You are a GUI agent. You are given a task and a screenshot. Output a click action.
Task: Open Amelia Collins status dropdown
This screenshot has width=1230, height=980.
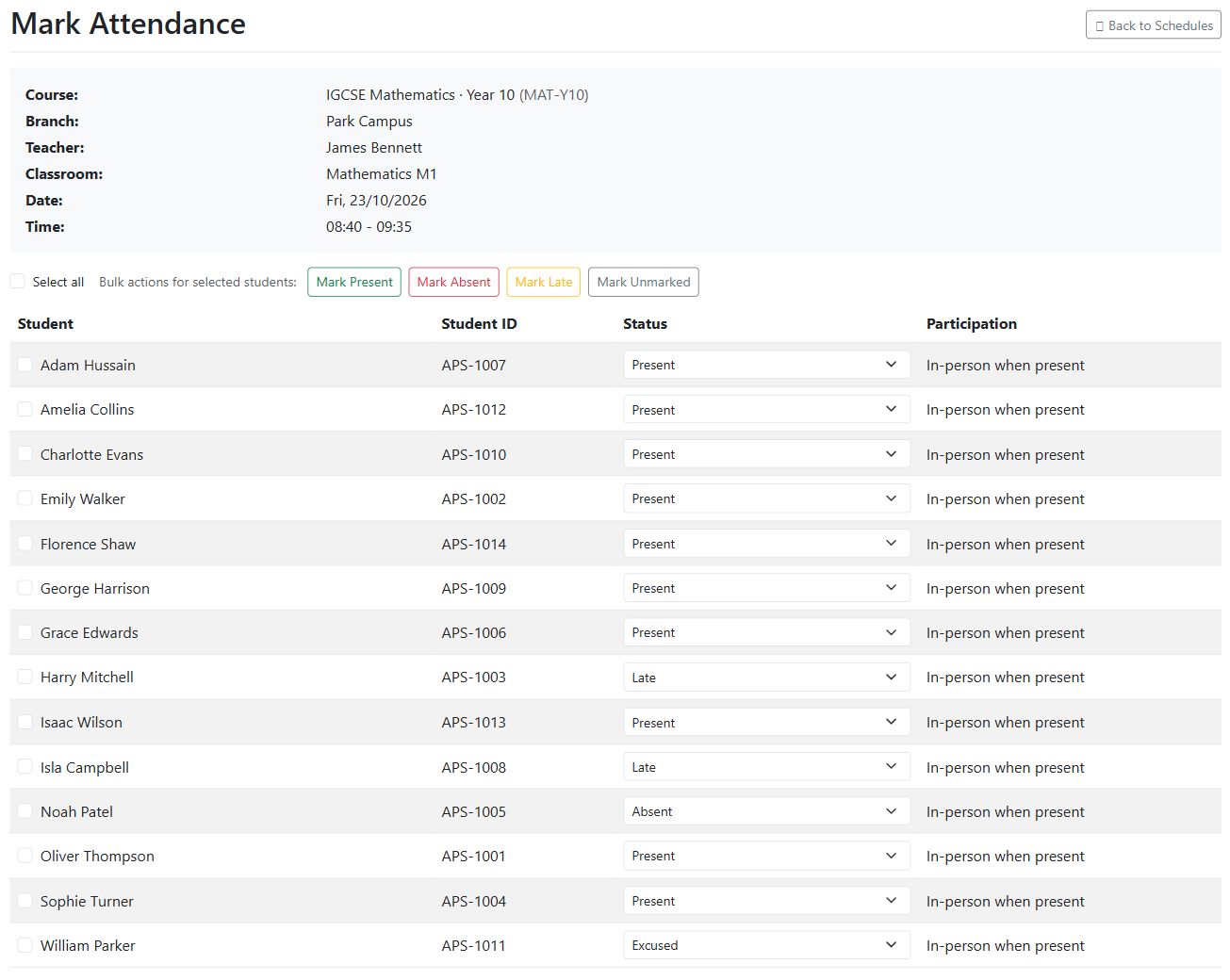coord(766,409)
